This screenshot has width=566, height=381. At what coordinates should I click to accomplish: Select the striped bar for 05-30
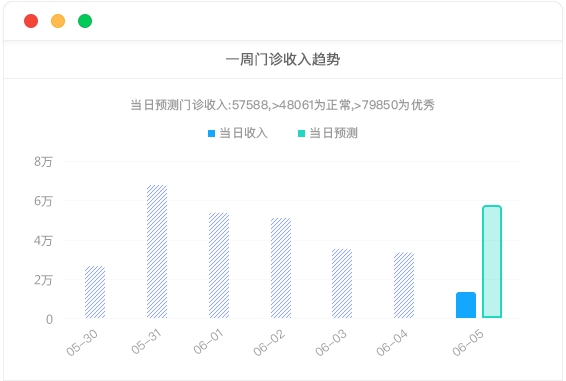[95, 292]
